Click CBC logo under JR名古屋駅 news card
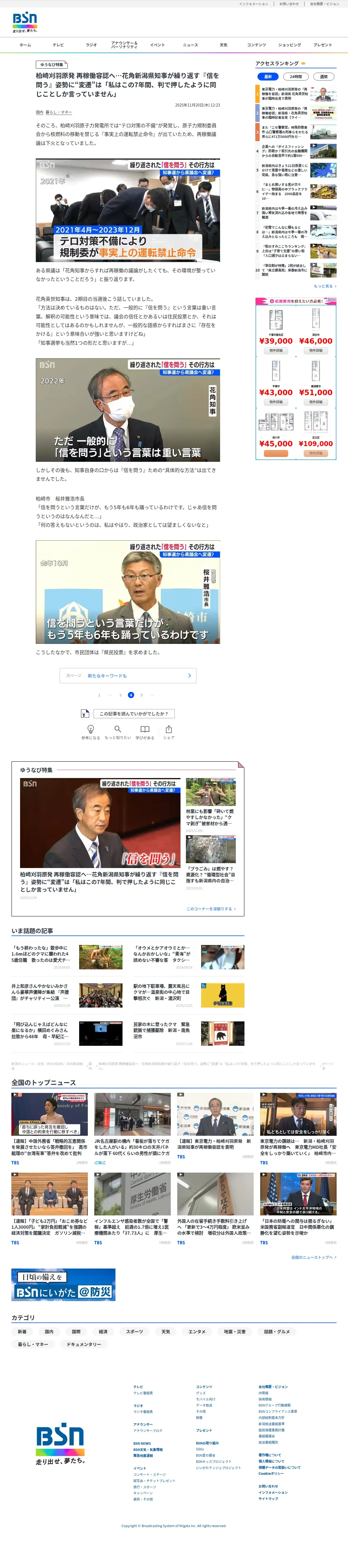Screen dimensions: 348x1568 click(x=100, y=1163)
